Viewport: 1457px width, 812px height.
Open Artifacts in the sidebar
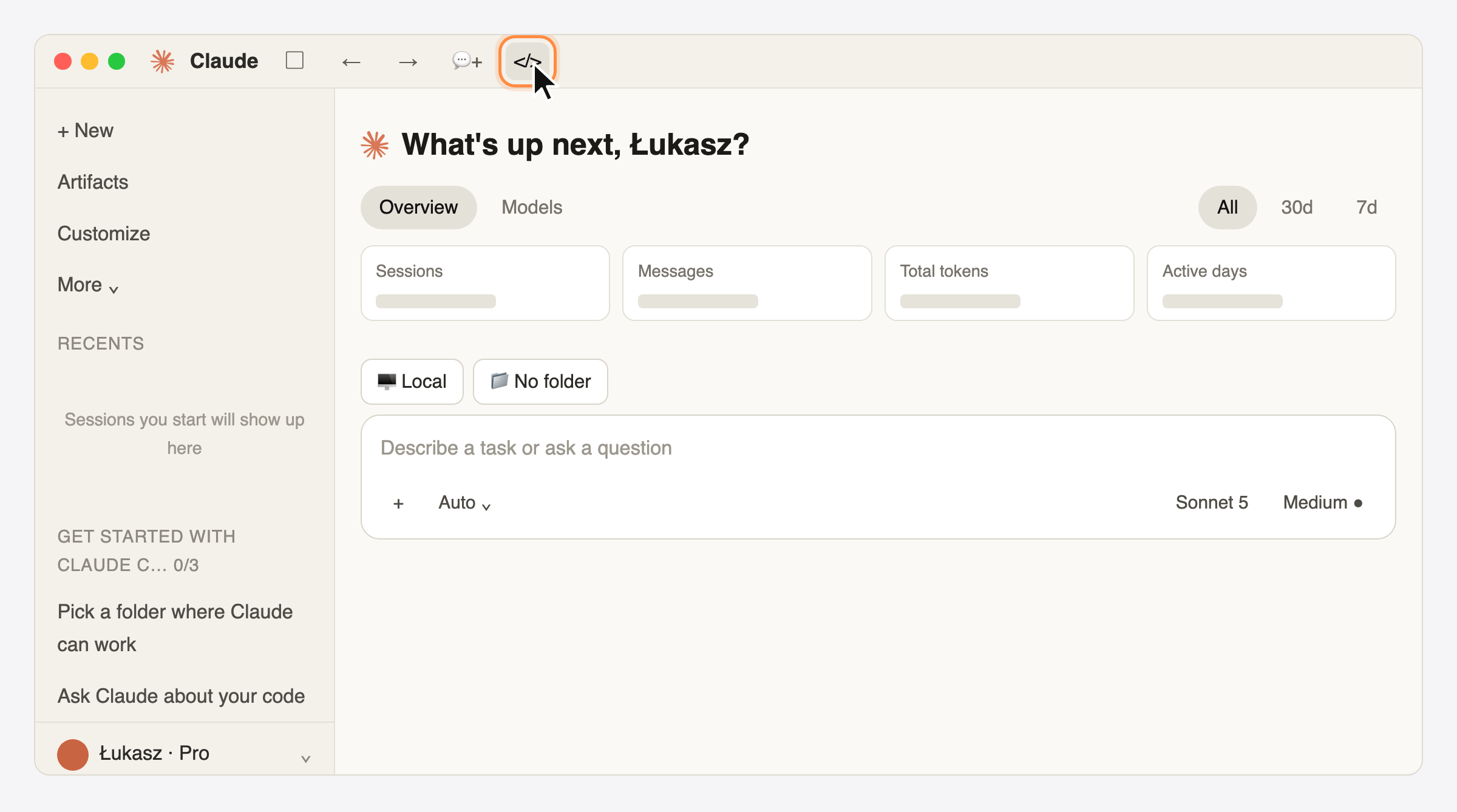(x=93, y=182)
